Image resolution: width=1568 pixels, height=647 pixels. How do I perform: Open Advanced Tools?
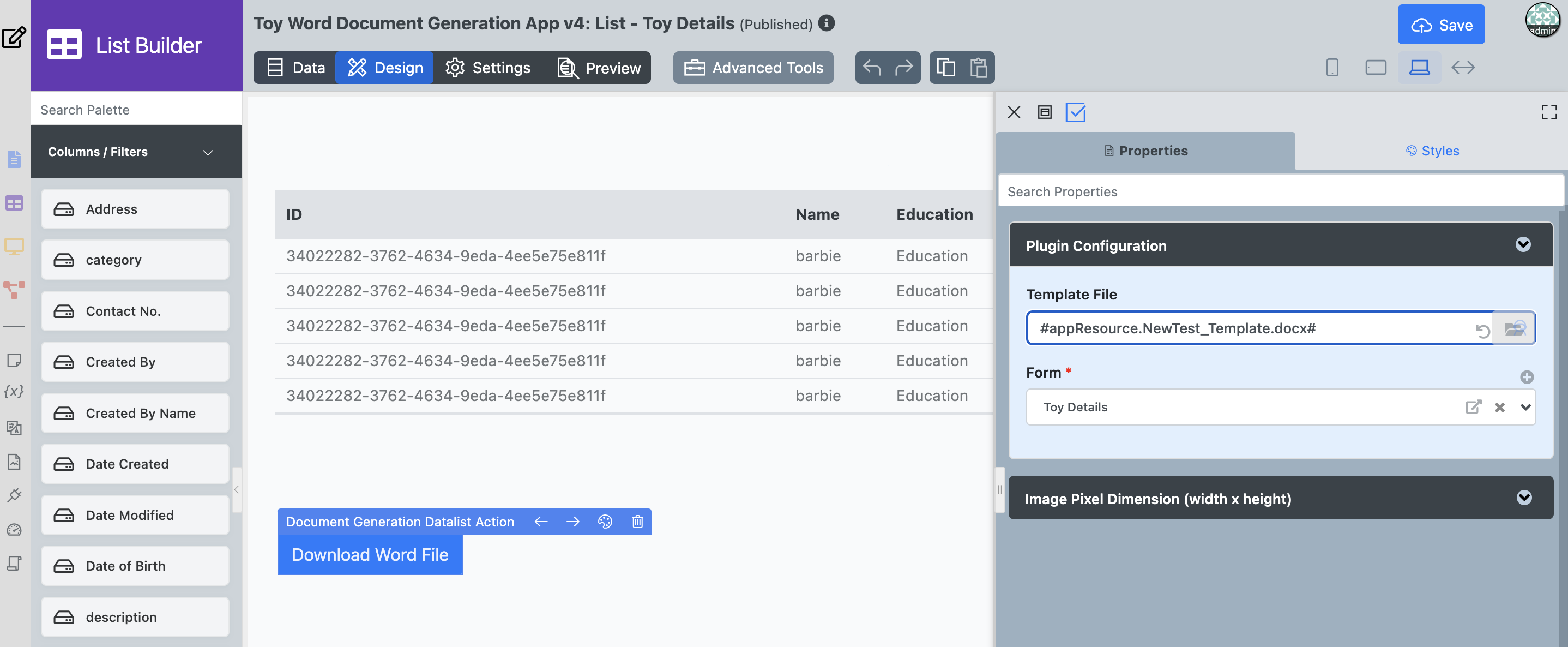tap(753, 68)
